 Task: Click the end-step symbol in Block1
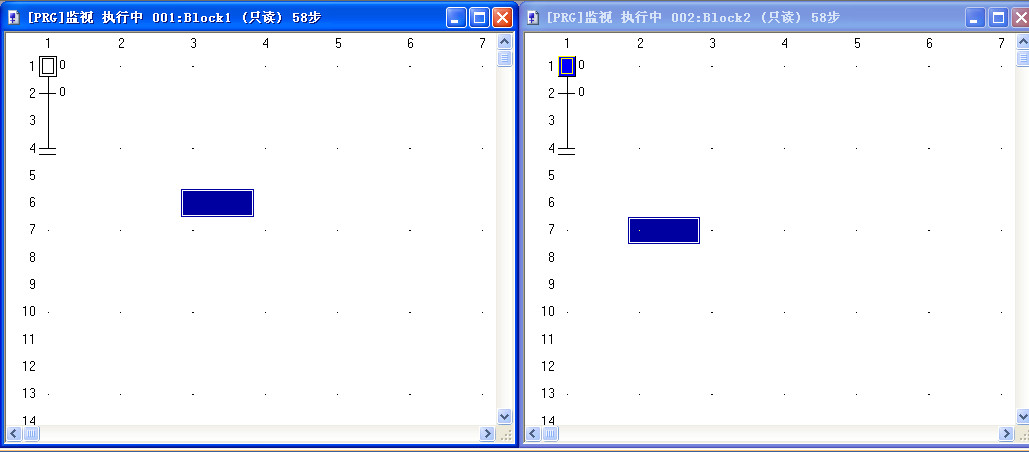(48, 150)
